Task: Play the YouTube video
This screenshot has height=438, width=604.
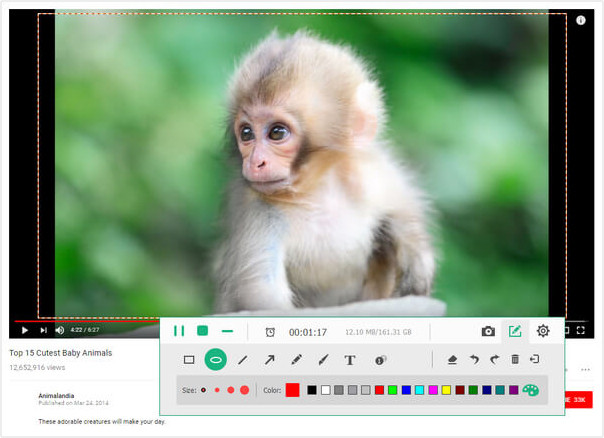Action: [25, 330]
